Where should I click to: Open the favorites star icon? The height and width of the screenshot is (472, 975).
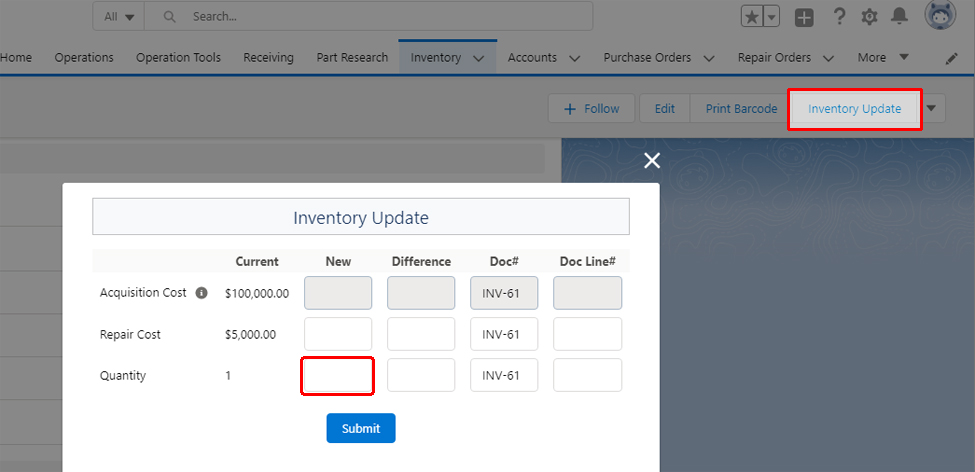(x=753, y=17)
